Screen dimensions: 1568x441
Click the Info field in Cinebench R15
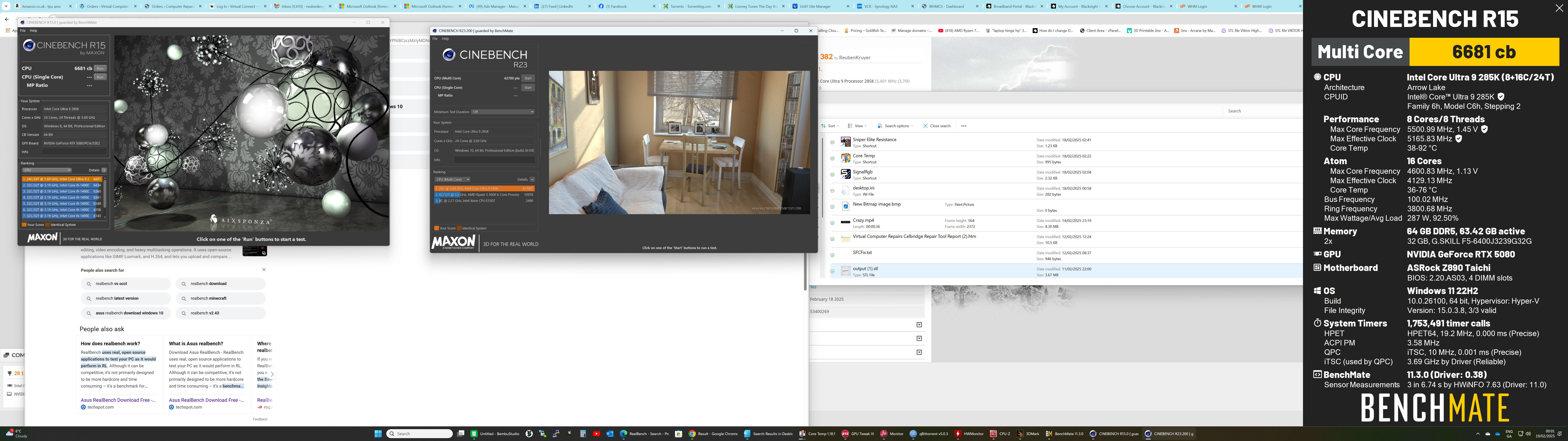(x=75, y=152)
